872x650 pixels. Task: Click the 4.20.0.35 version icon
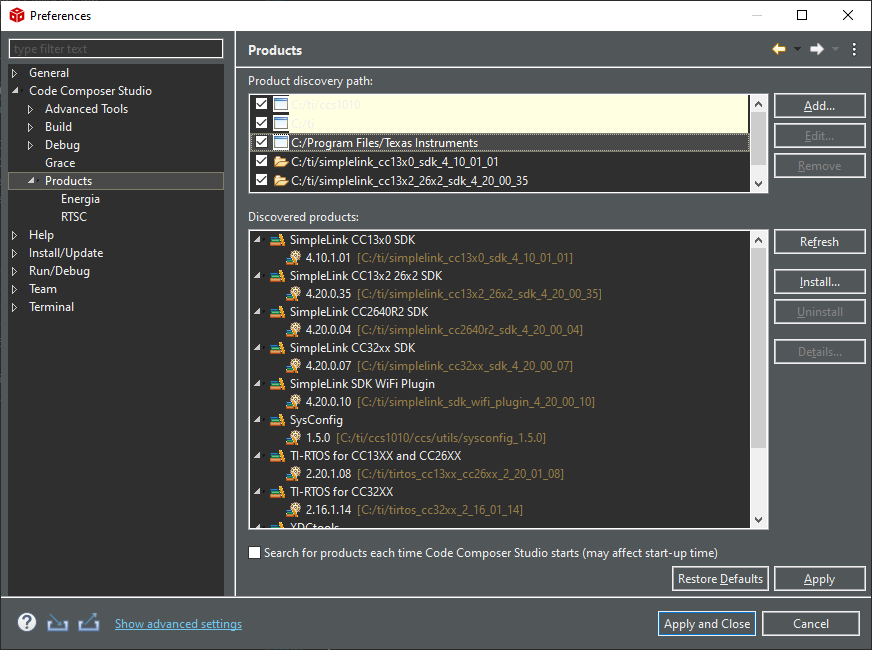click(293, 294)
